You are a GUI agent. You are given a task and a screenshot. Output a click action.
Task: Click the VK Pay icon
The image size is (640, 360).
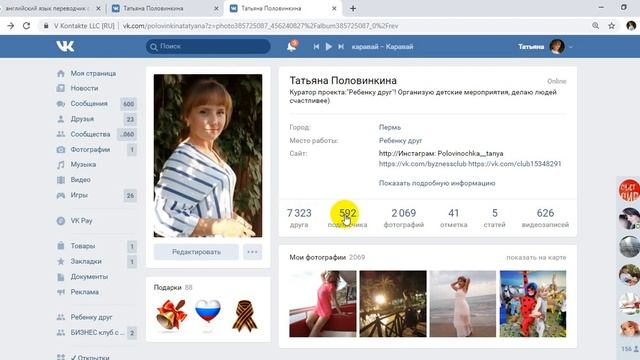click(61, 221)
